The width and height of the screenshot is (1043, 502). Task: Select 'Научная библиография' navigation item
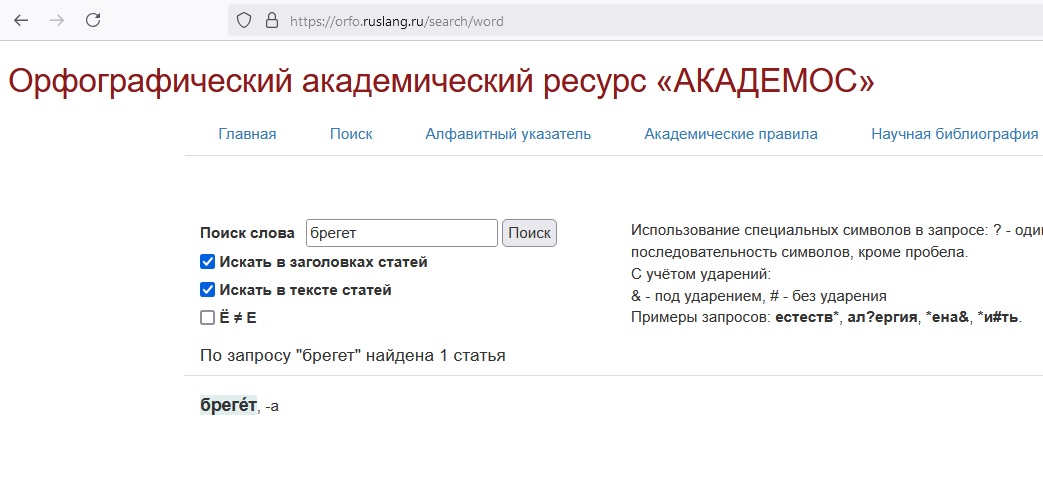[x=954, y=134]
